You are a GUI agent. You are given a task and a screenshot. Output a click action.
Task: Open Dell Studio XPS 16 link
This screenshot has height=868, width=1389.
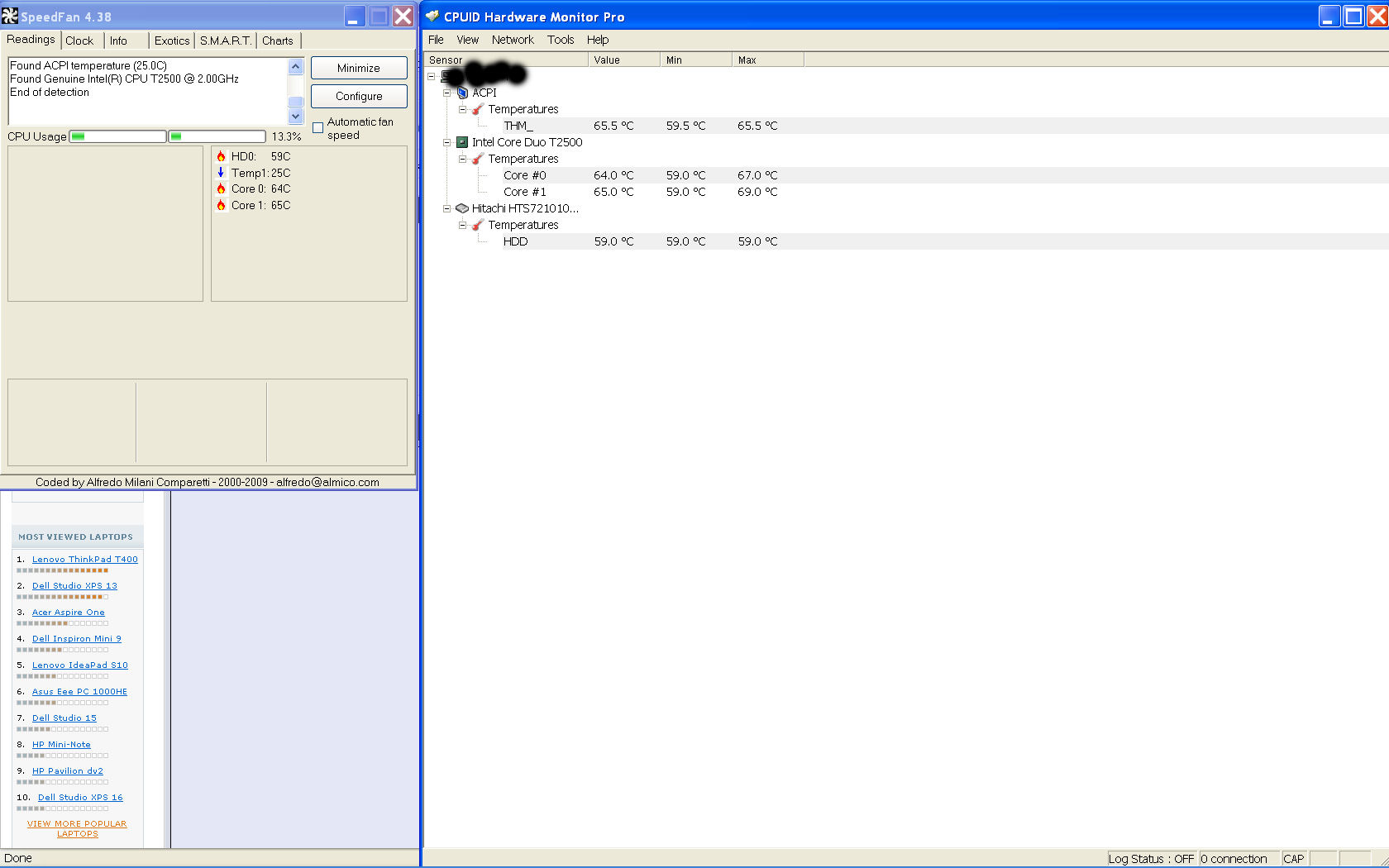pyautogui.click(x=80, y=798)
